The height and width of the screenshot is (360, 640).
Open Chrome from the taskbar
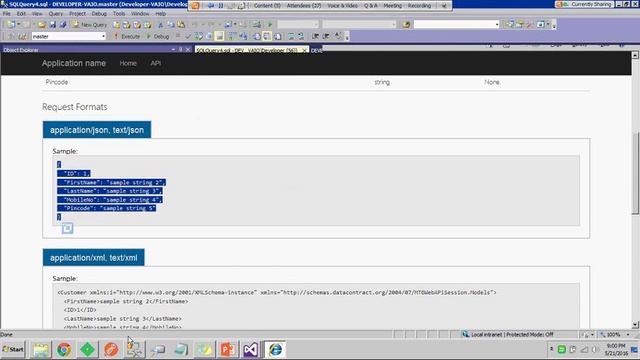pyautogui.click(x=64, y=349)
